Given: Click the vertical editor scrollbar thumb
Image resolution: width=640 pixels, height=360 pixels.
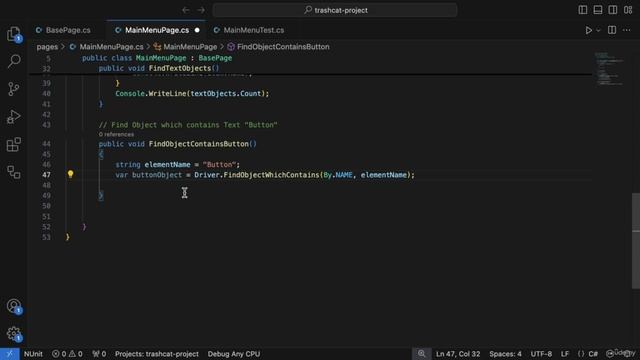Looking at the screenshot, I should point(636,241).
